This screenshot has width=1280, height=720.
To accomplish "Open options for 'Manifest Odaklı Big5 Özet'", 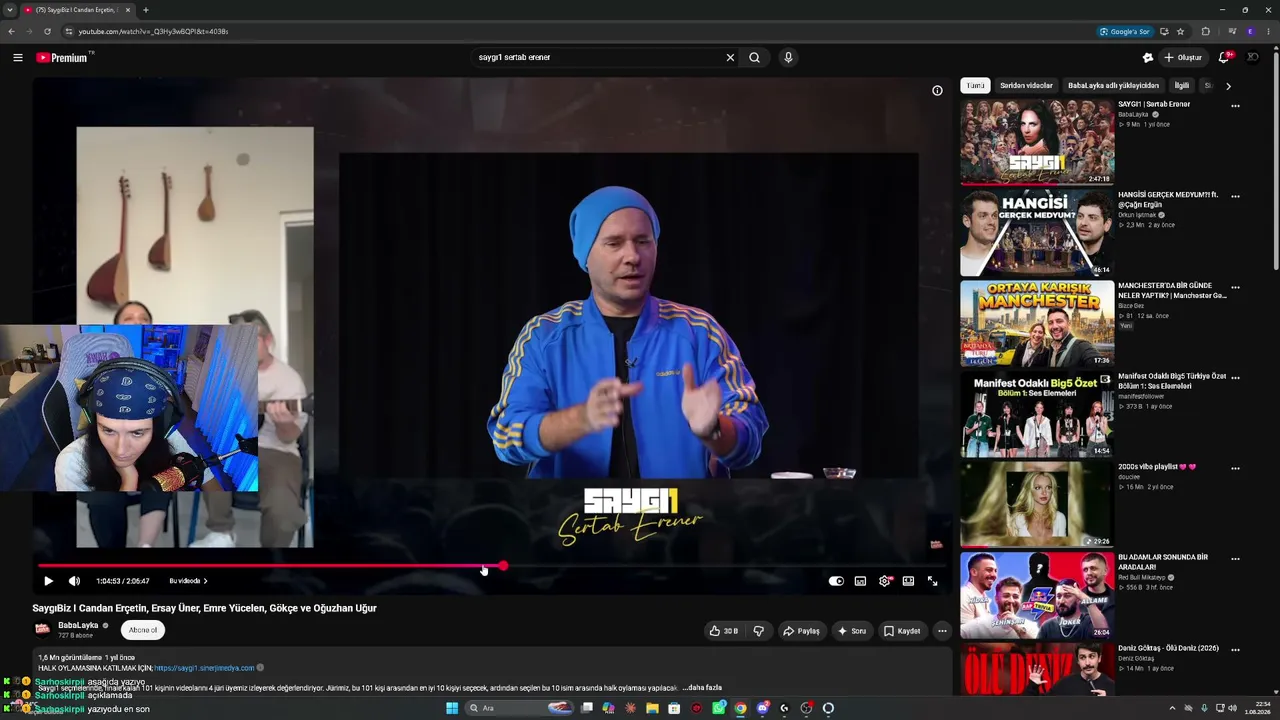I will click(1235, 378).
